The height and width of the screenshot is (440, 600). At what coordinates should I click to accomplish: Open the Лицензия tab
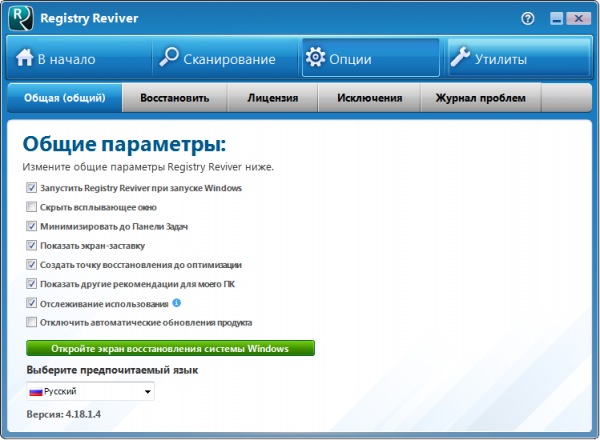pyautogui.click(x=271, y=98)
